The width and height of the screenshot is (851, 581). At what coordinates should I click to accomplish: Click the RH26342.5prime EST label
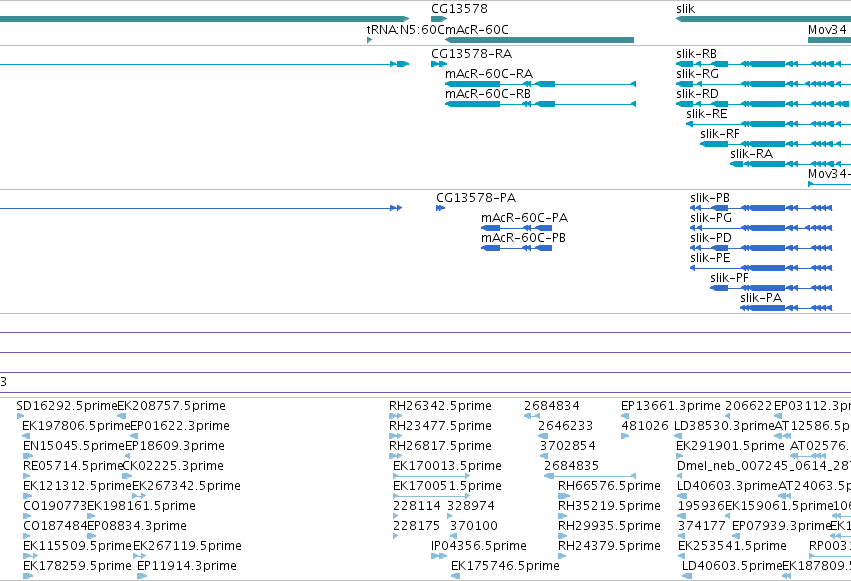(440, 406)
